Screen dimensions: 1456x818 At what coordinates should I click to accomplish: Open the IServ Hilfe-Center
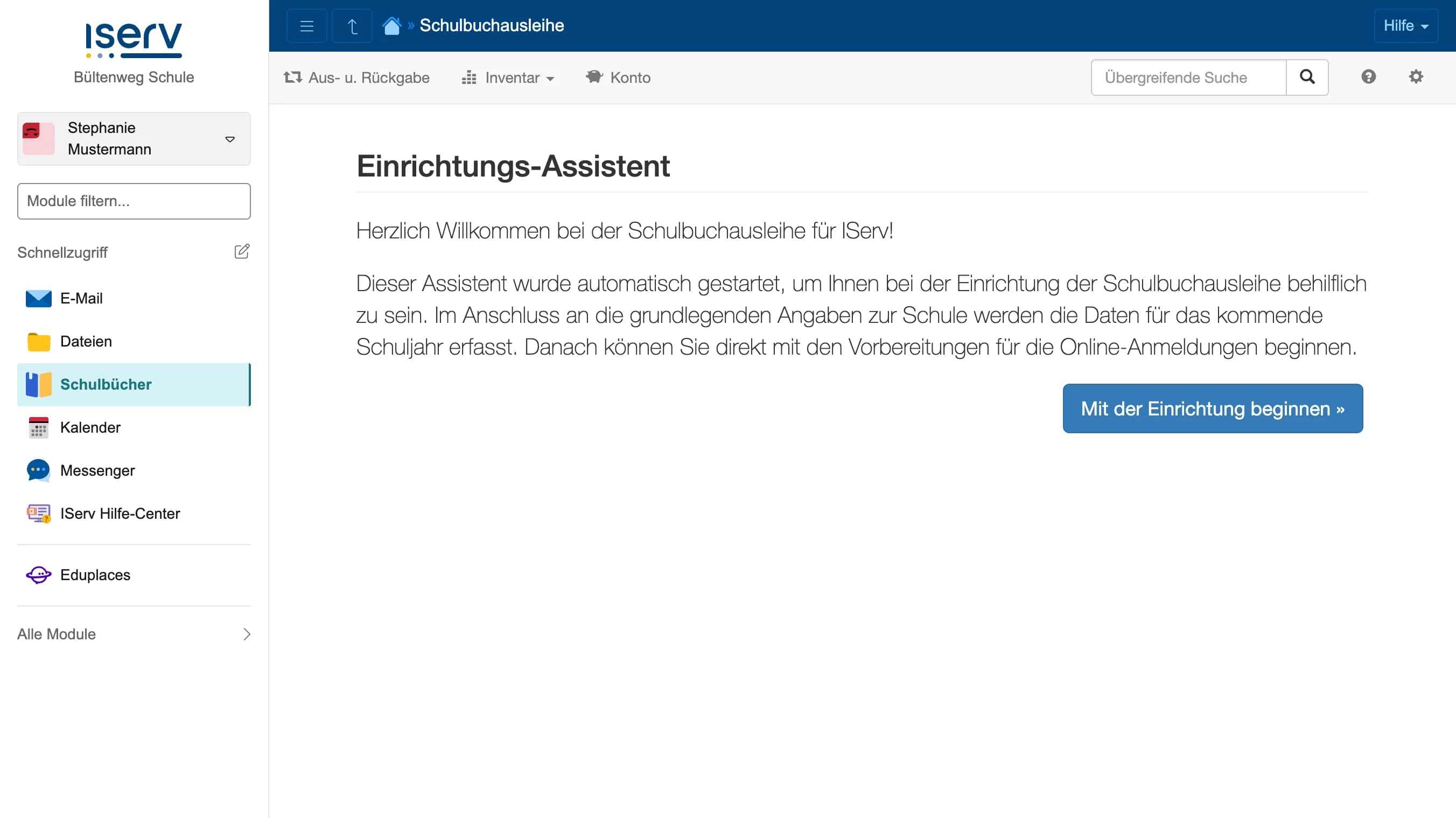point(119,513)
